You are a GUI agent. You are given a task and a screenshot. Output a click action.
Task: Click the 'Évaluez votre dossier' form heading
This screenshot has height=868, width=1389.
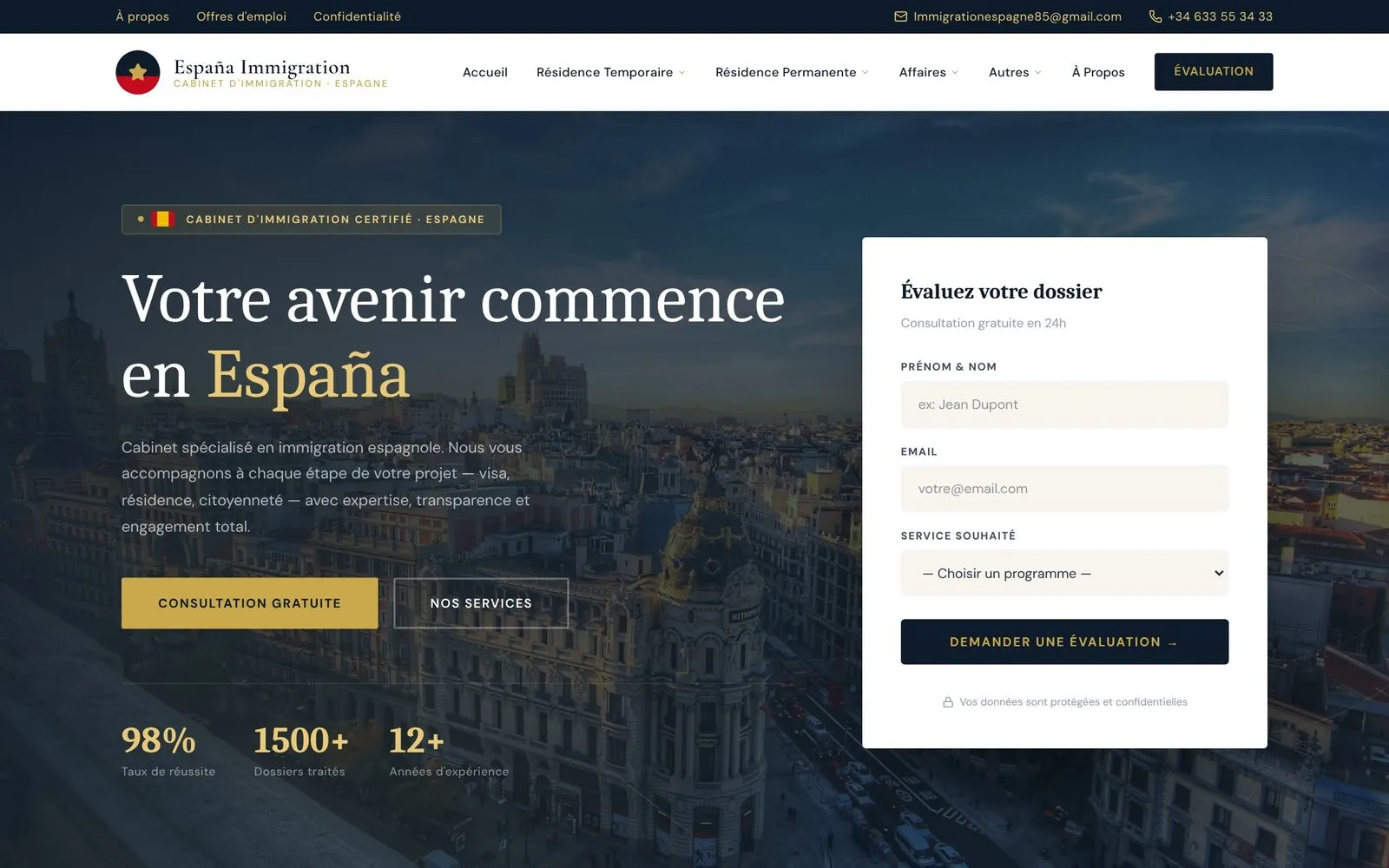coord(1002,291)
